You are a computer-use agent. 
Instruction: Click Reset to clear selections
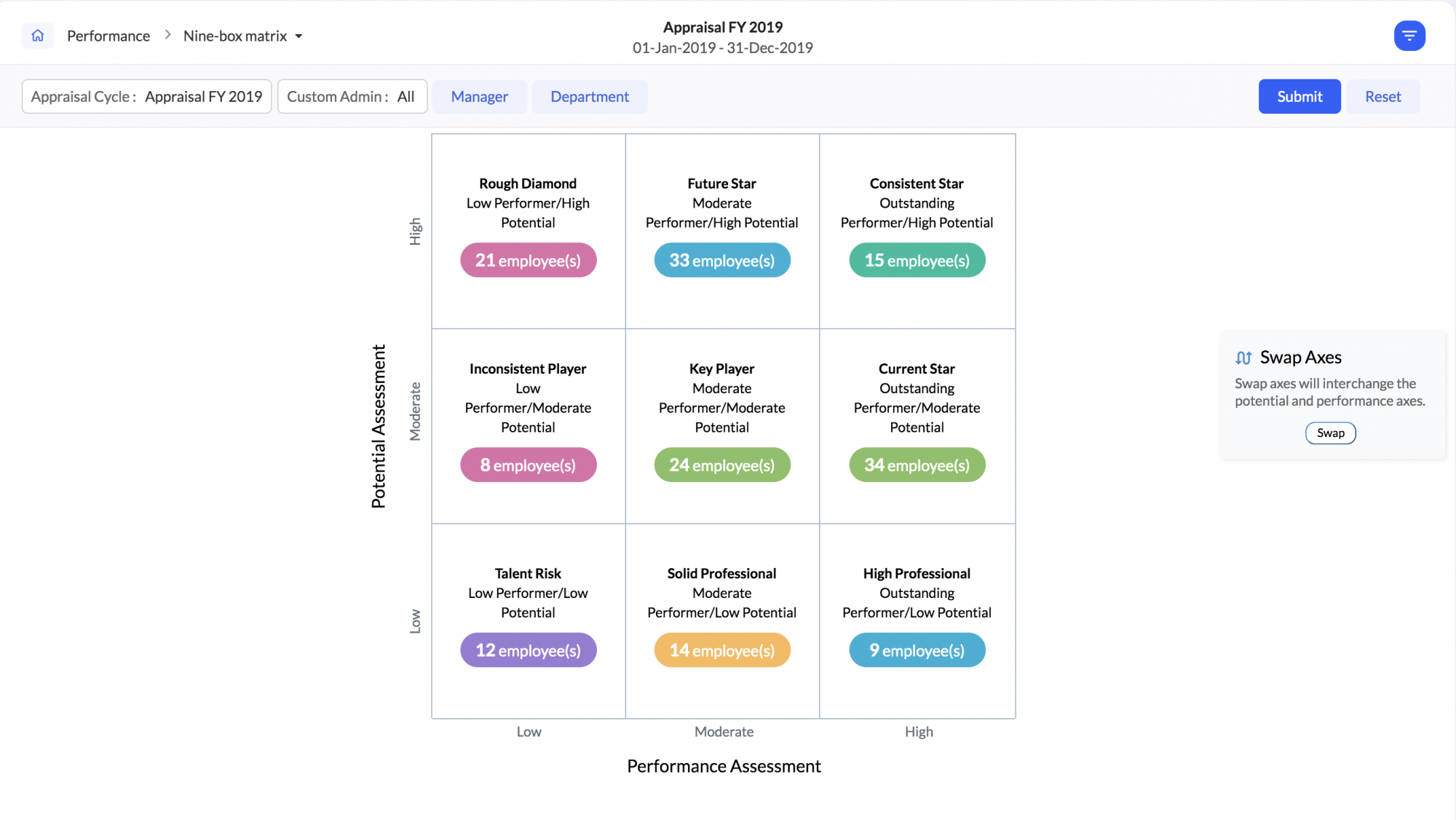coord(1383,96)
